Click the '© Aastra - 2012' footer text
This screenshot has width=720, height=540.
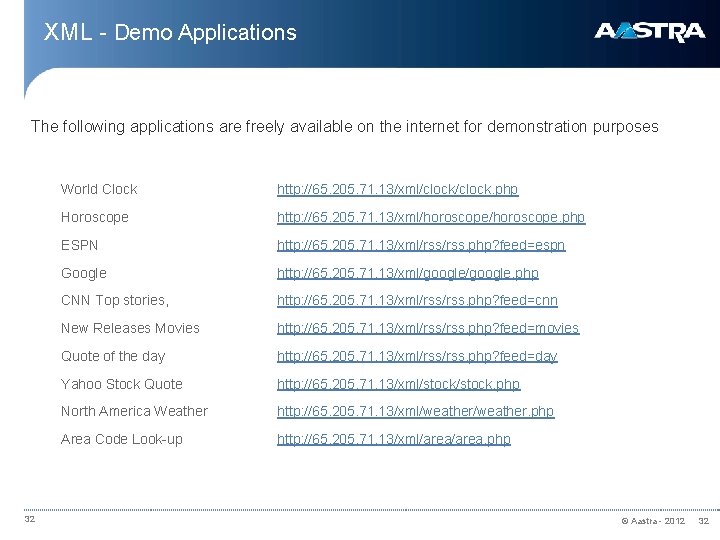coord(653,521)
